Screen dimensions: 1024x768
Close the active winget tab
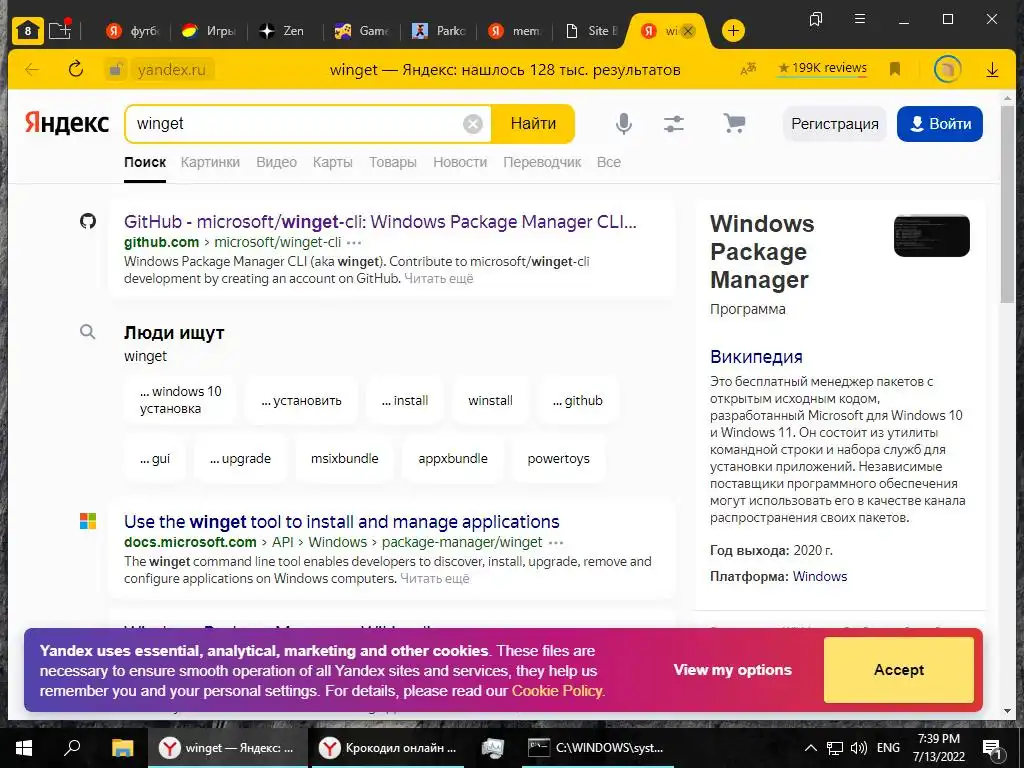pos(688,31)
